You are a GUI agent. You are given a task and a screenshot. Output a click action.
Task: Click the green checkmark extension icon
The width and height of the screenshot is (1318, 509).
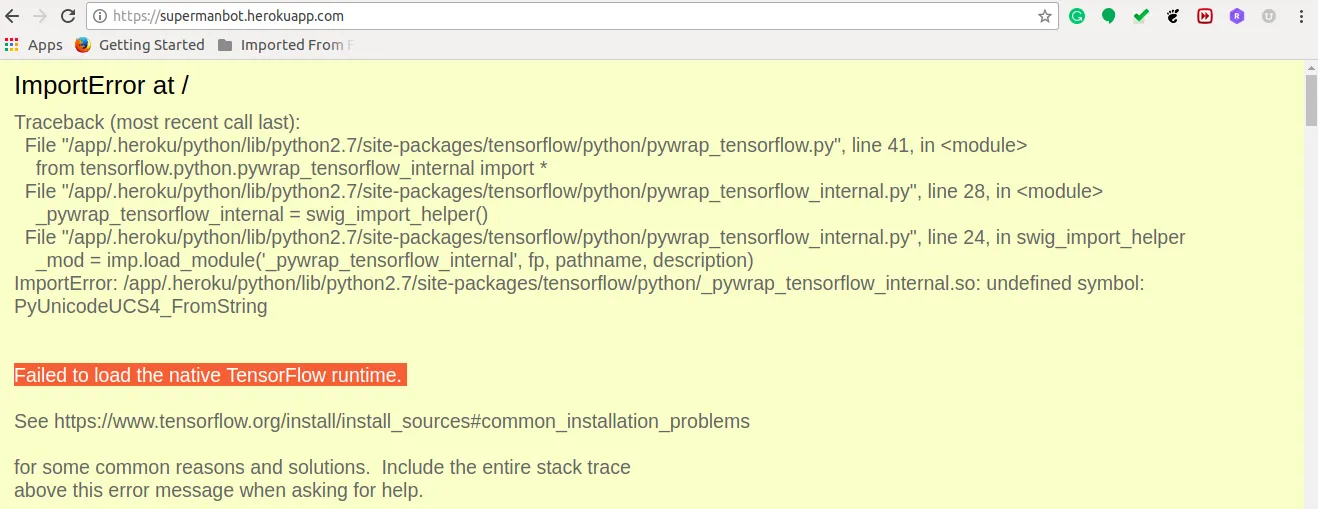pos(1141,16)
